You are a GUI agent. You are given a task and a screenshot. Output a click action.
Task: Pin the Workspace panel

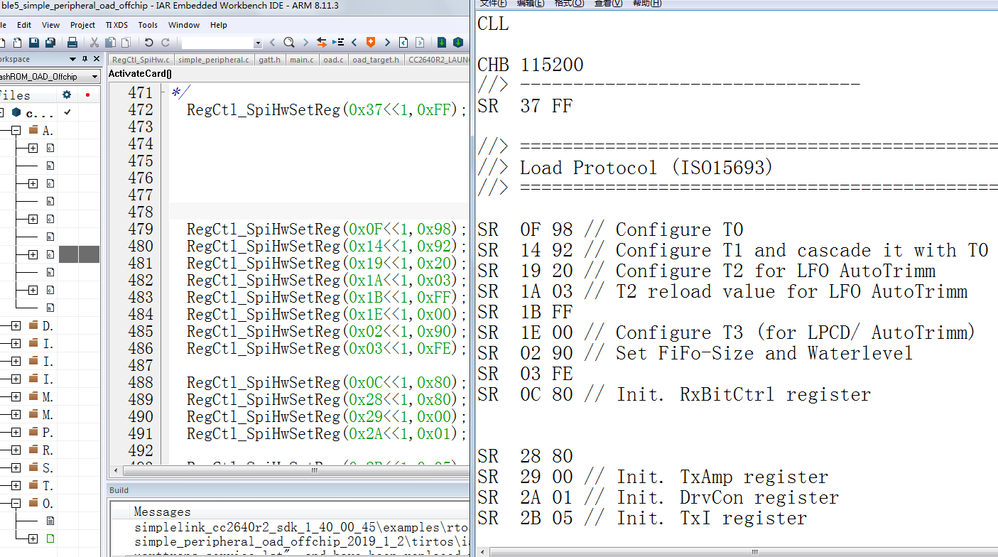[85, 59]
